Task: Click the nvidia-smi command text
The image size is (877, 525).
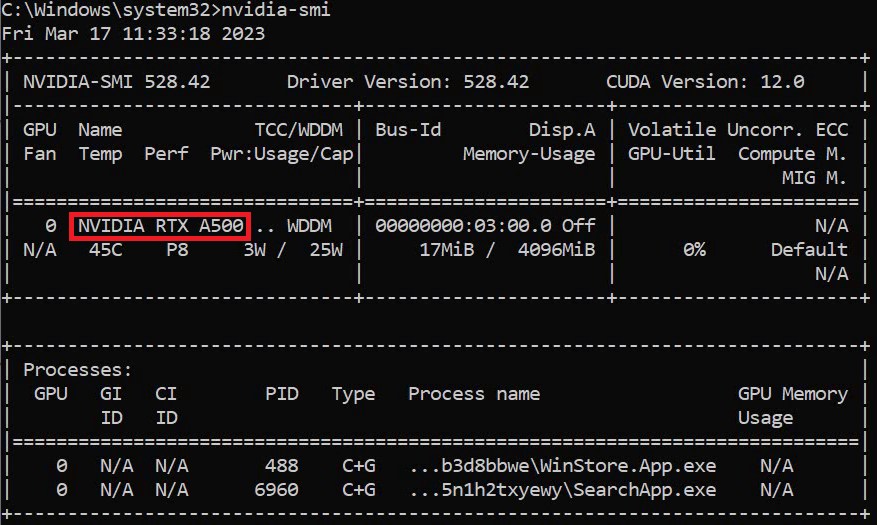Action: [276, 10]
